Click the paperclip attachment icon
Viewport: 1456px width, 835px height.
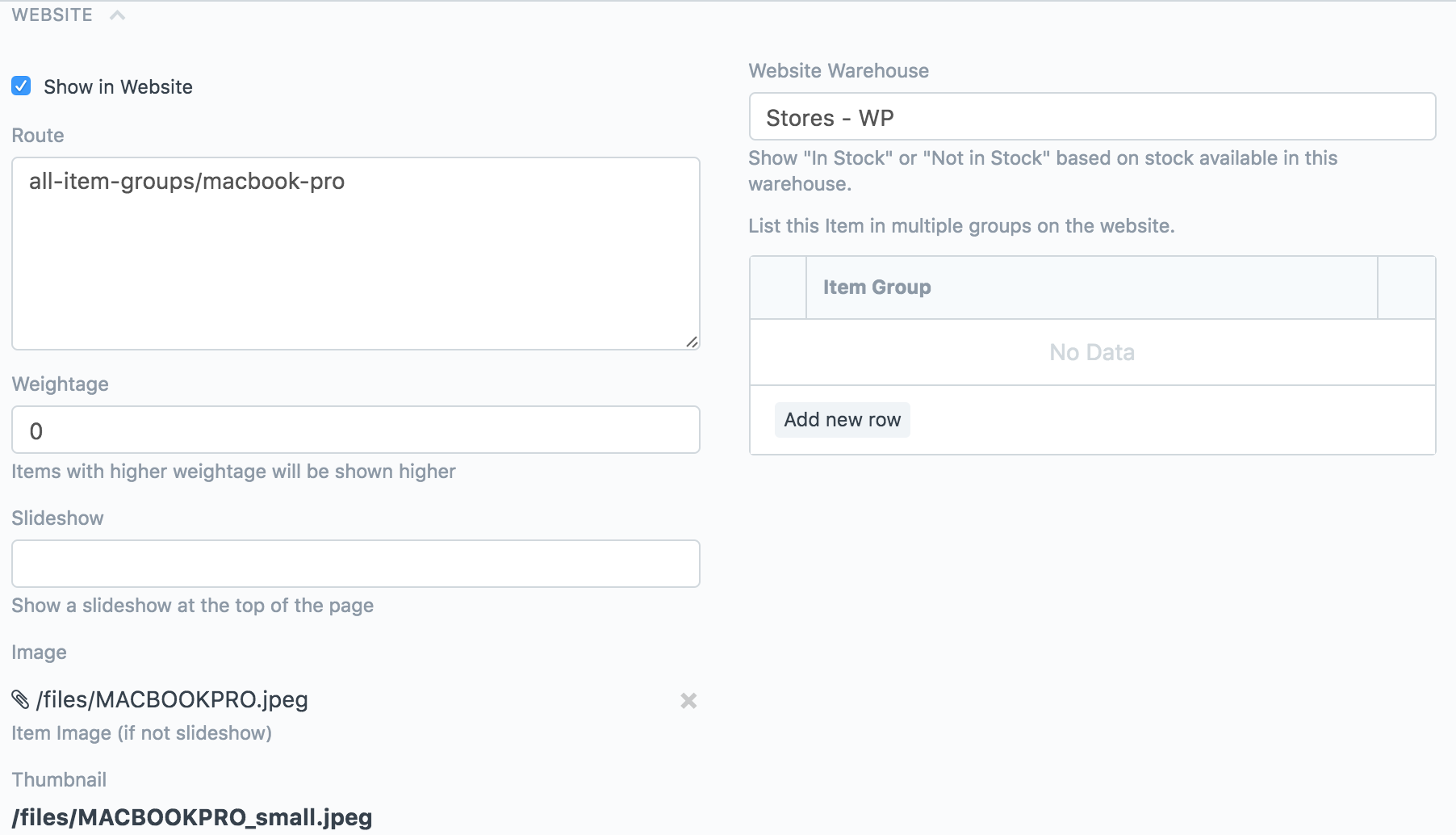click(x=20, y=699)
